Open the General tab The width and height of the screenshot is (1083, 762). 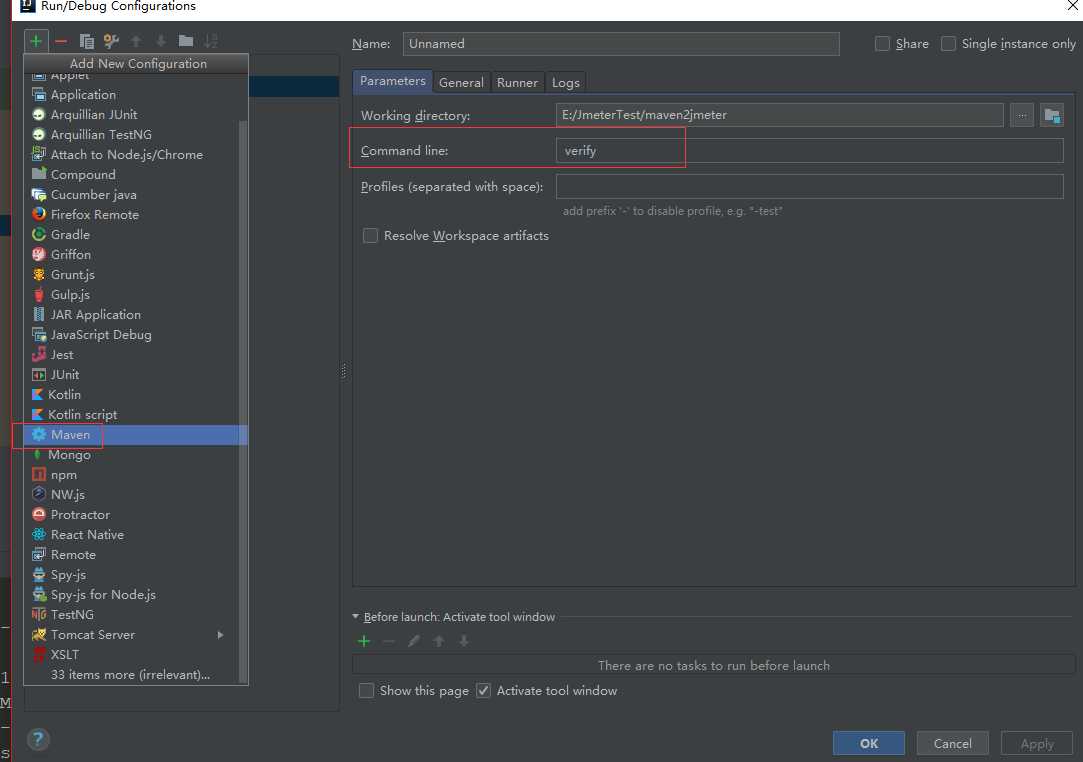click(x=461, y=83)
